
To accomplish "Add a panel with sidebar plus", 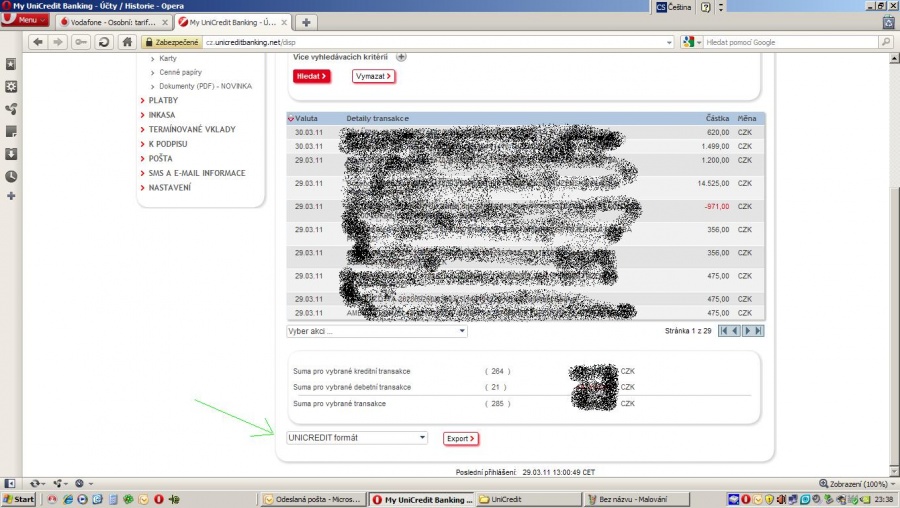I will [11, 196].
